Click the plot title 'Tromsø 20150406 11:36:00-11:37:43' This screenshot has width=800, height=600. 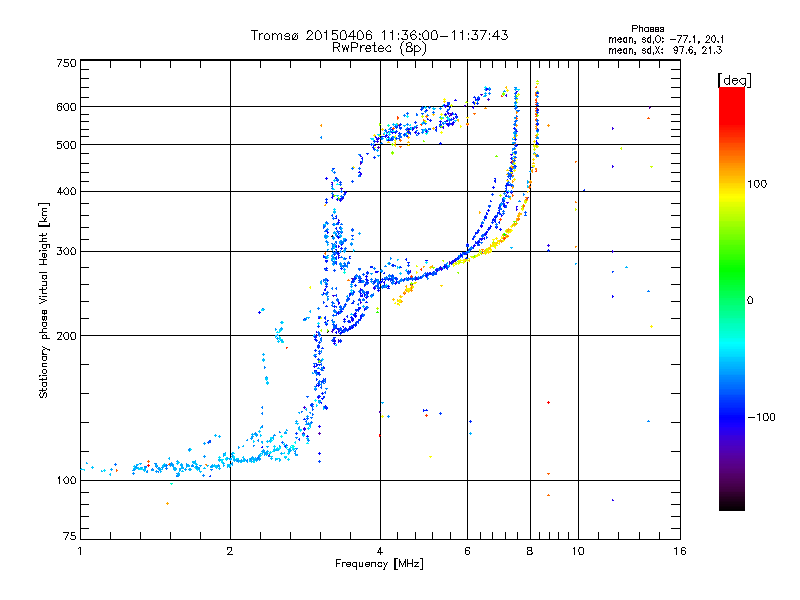[379, 35]
